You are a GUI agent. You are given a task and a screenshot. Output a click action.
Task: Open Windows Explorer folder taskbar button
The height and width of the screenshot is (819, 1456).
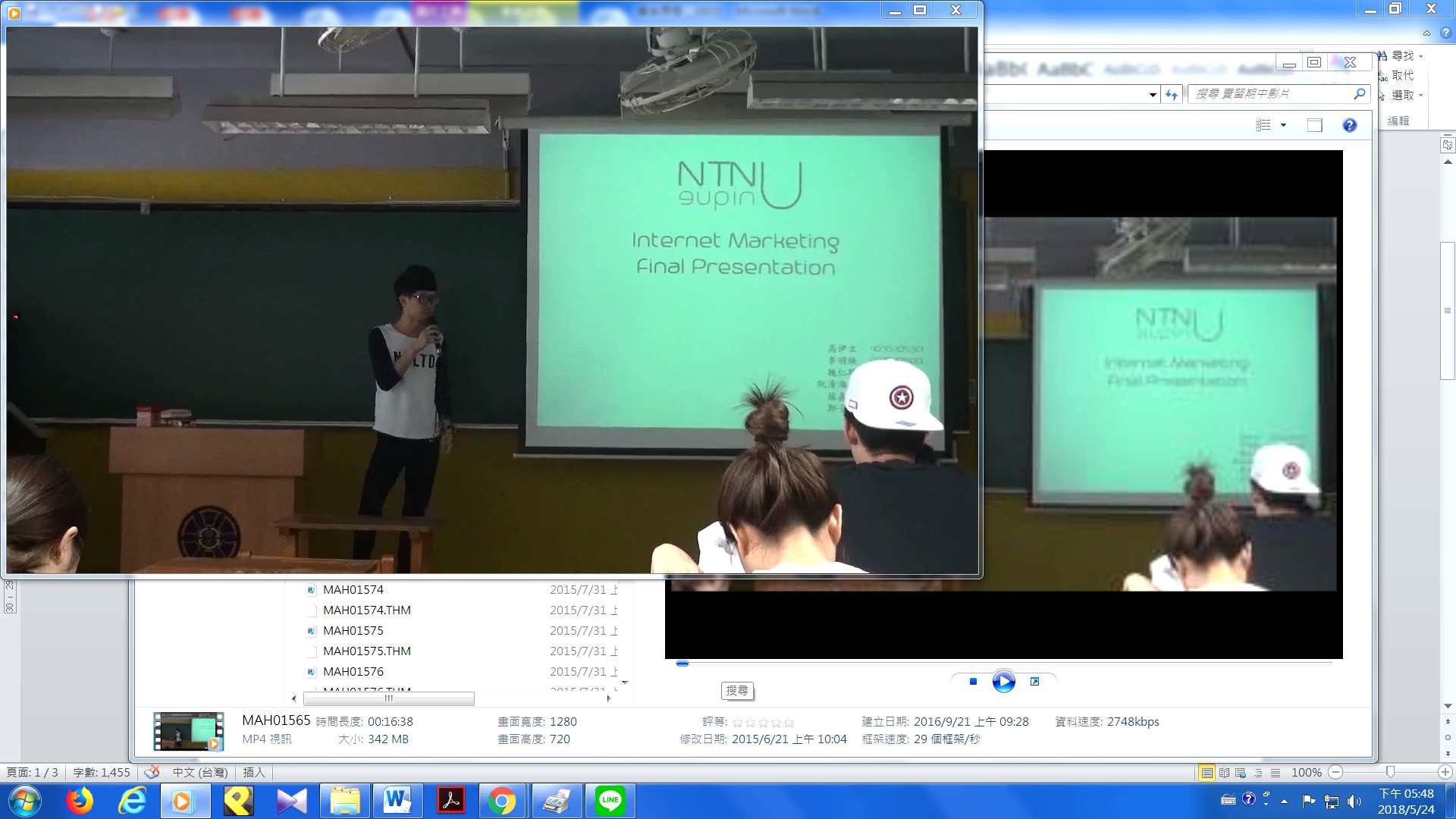point(344,801)
